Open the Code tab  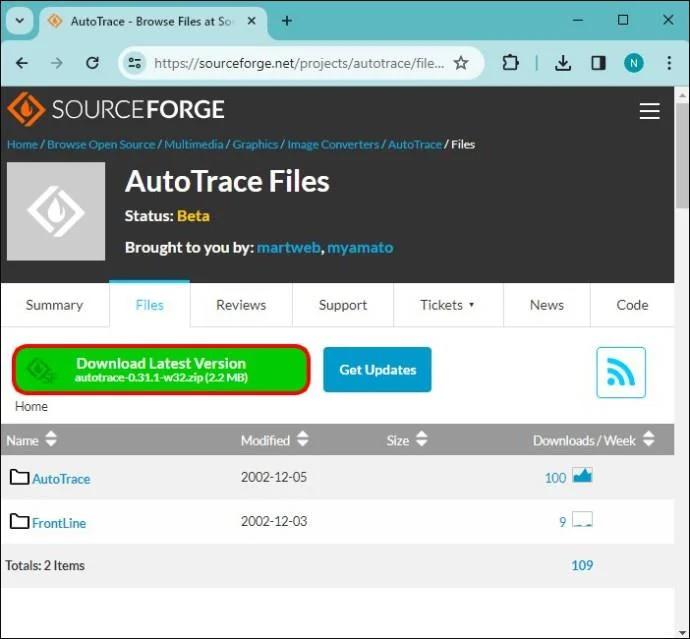tap(632, 305)
